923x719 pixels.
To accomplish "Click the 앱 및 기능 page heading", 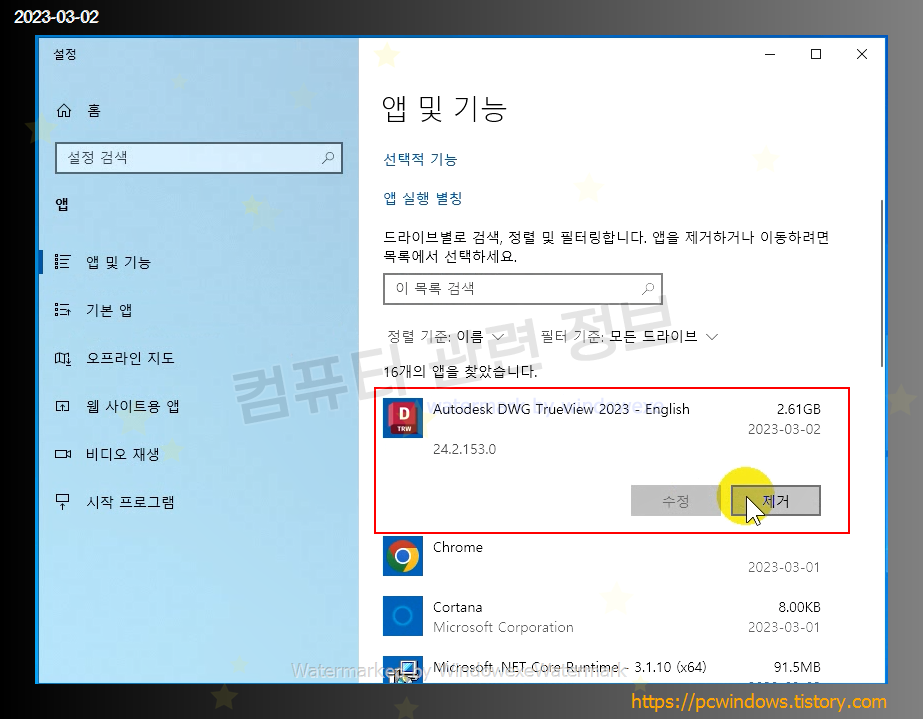I will pos(444,109).
